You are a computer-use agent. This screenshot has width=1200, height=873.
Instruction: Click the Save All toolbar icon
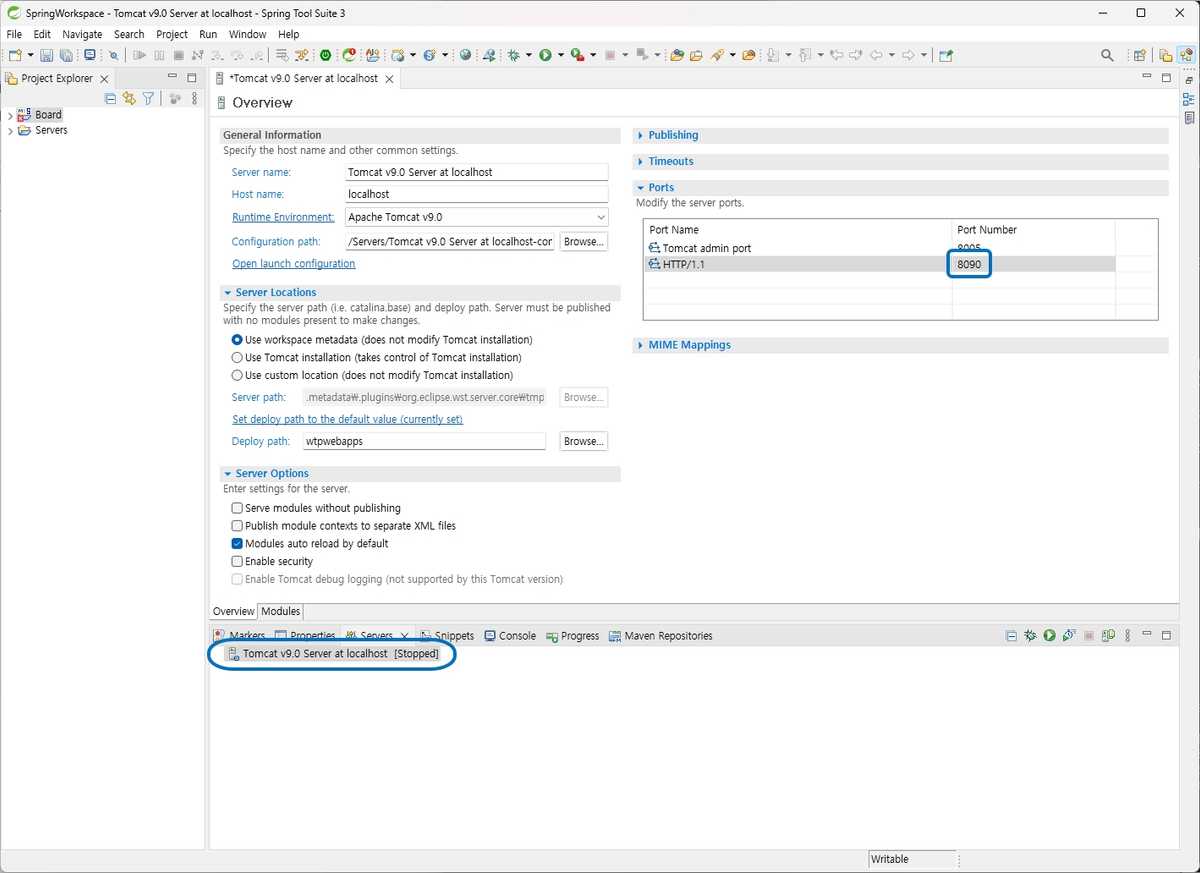[x=66, y=55]
